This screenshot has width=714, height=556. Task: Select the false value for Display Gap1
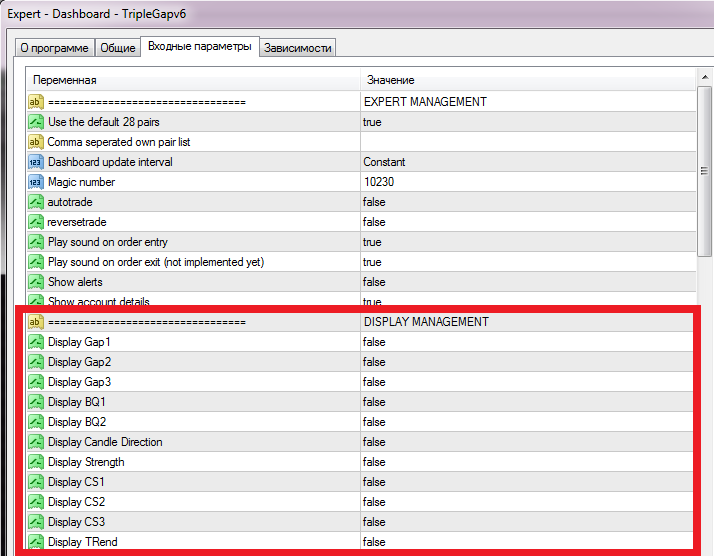(526, 342)
